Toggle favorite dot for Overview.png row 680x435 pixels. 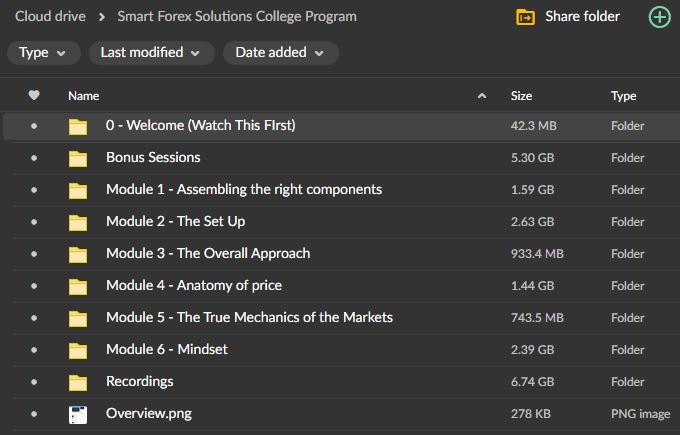coord(34,414)
